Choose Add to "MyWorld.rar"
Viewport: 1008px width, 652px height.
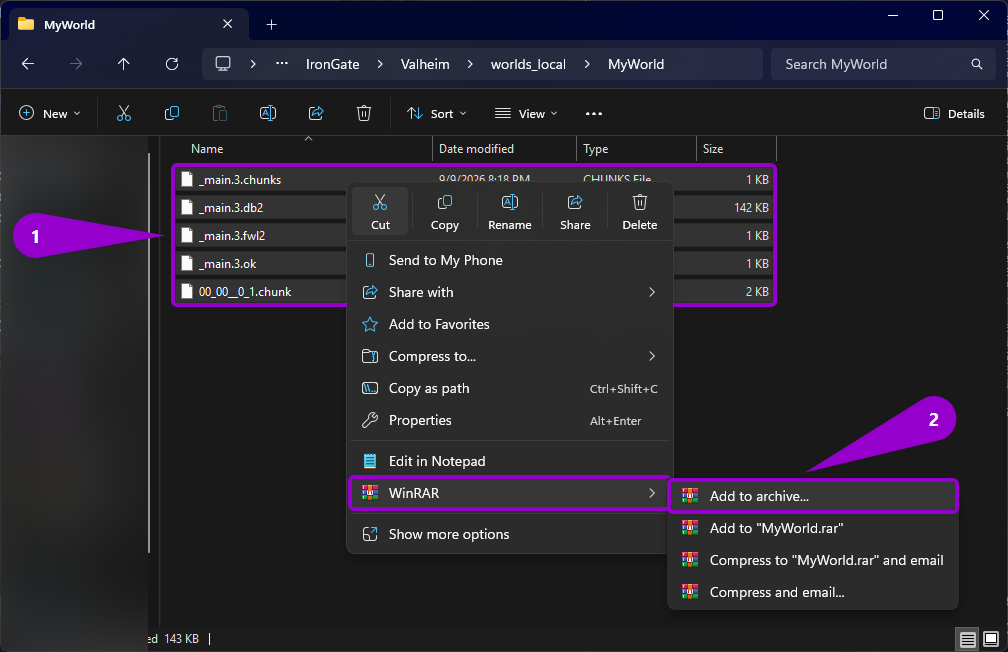coord(813,529)
